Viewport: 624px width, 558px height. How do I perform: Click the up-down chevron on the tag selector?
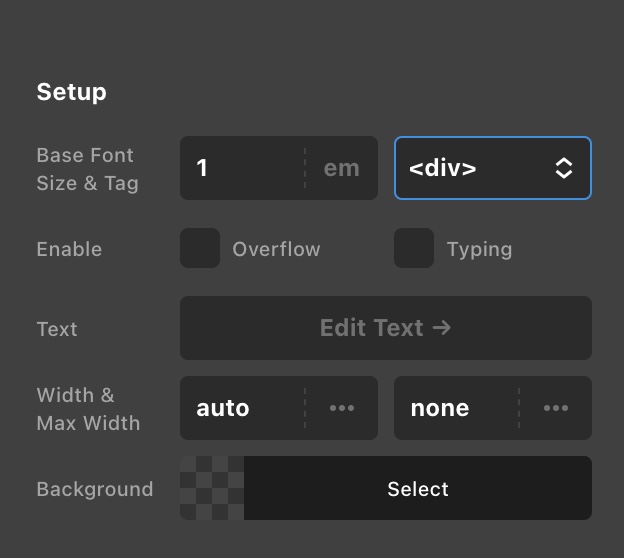point(564,168)
